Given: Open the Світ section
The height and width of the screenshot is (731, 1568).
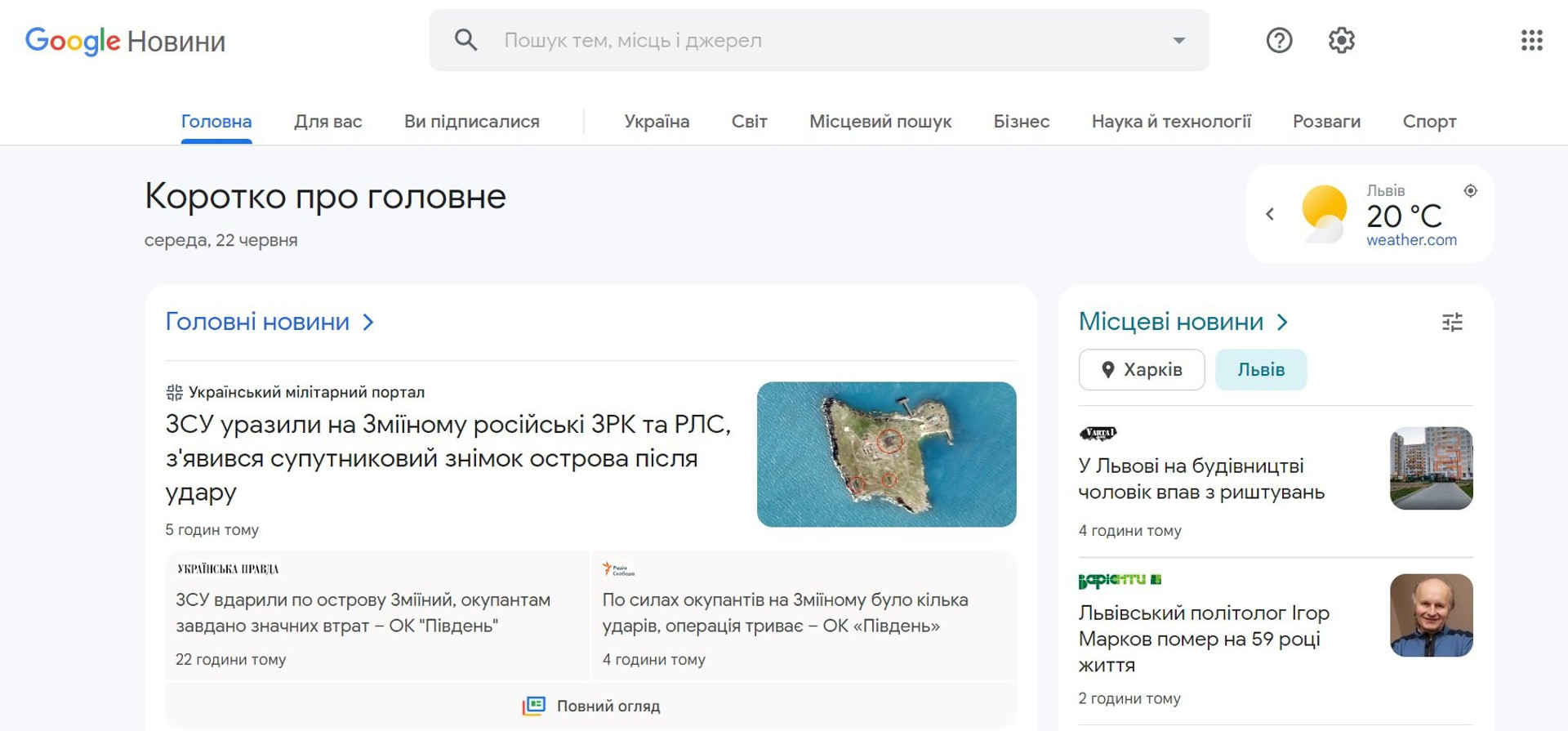Looking at the screenshot, I should (x=749, y=122).
